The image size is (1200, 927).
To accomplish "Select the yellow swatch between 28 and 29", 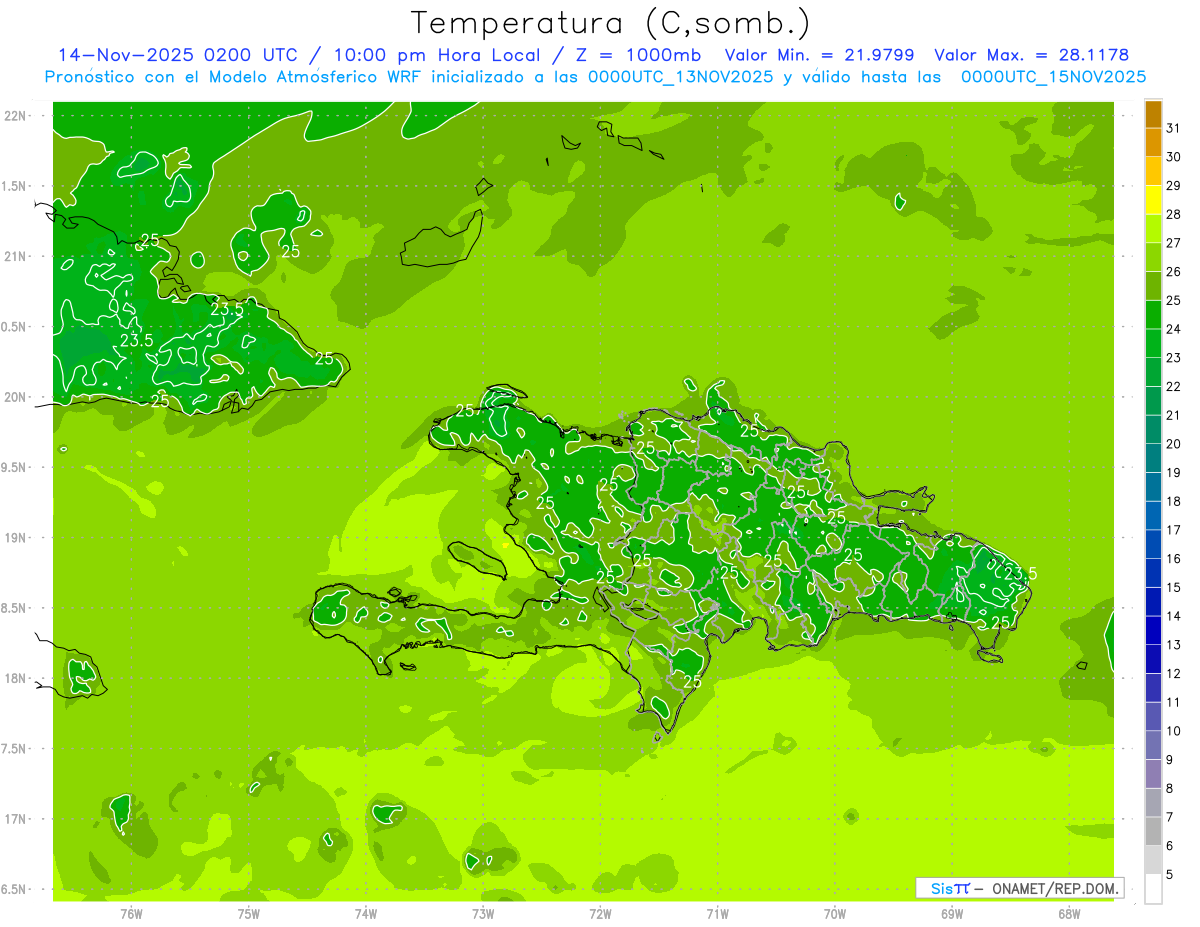I will (1153, 201).
